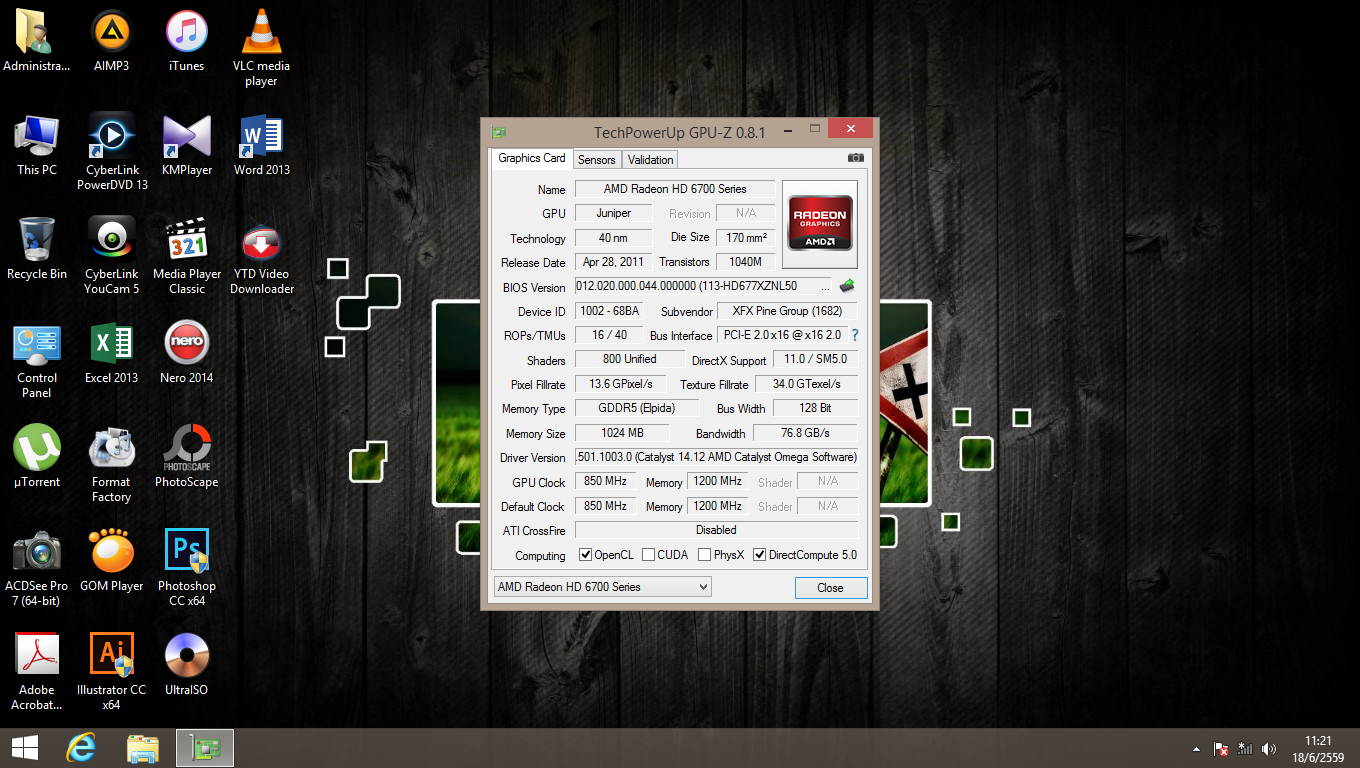Select the Excel 2013 desktop icon

tap(112, 353)
